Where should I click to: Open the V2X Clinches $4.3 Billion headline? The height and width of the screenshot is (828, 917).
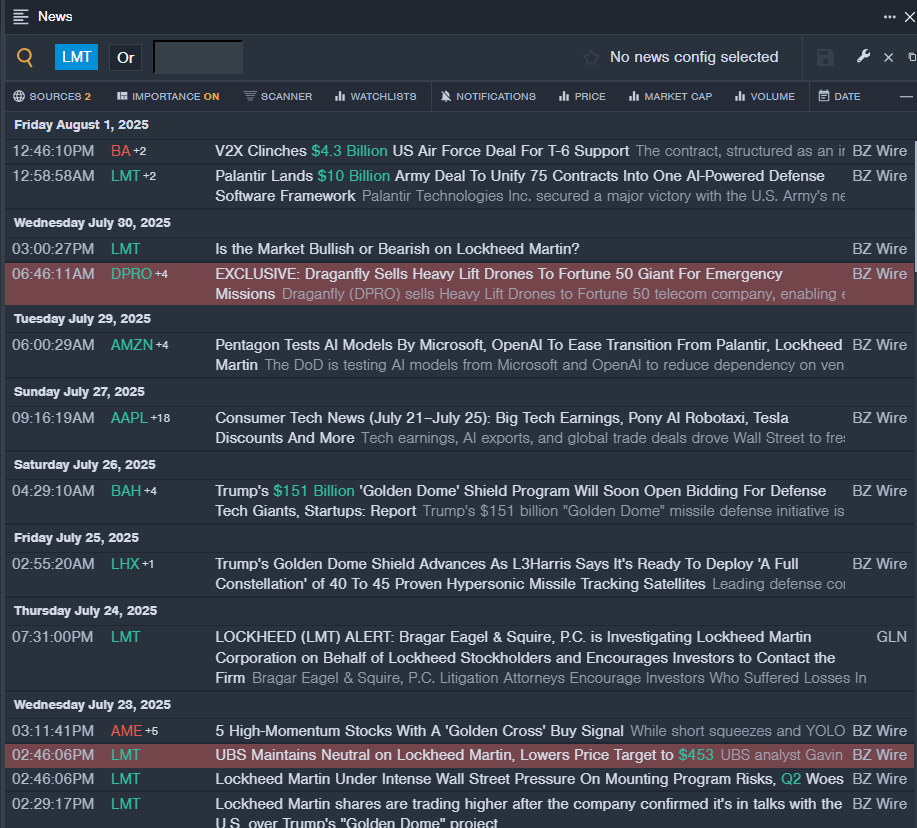tap(422, 151)
